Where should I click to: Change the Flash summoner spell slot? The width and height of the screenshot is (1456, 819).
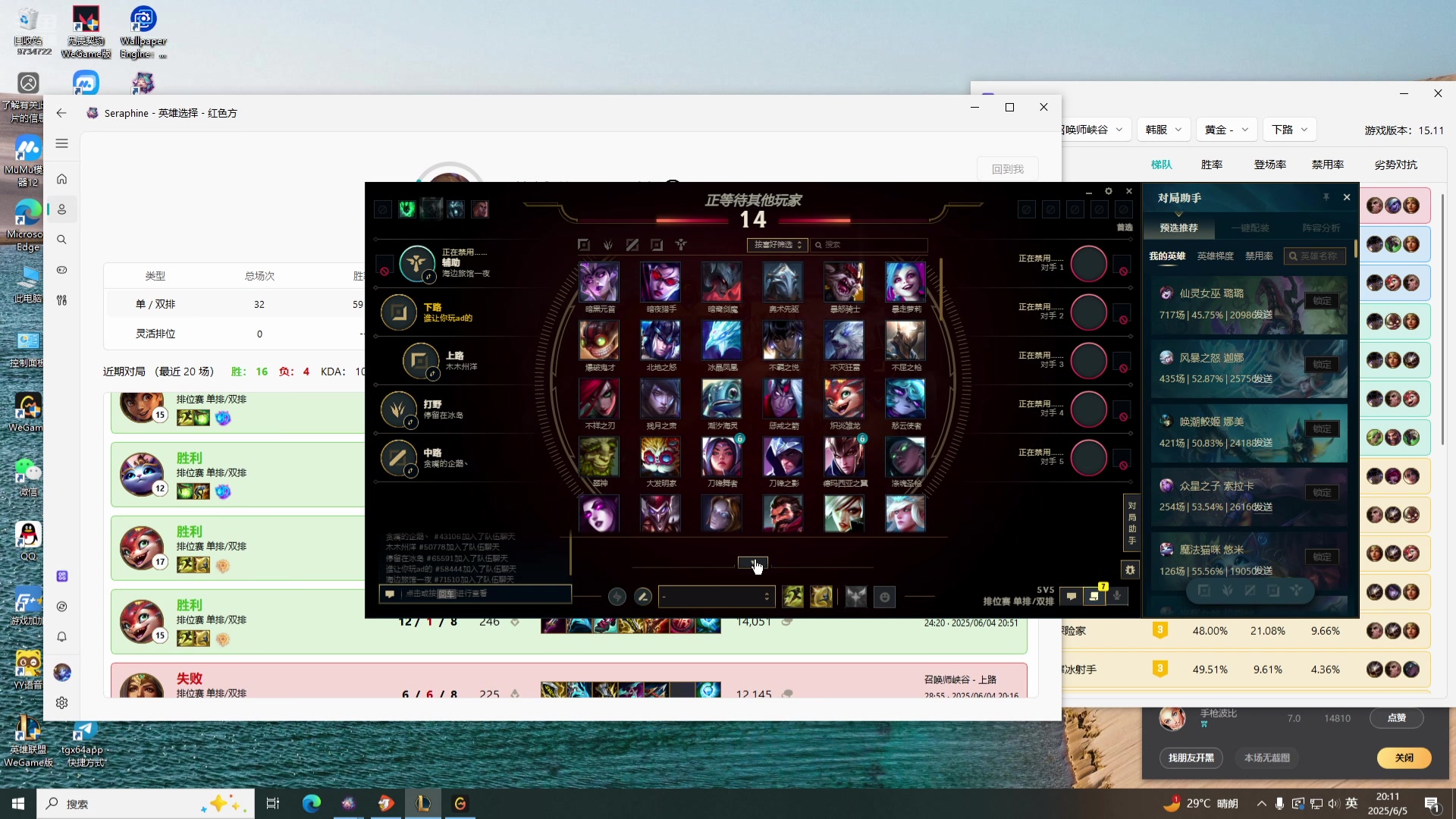point(821,597)
